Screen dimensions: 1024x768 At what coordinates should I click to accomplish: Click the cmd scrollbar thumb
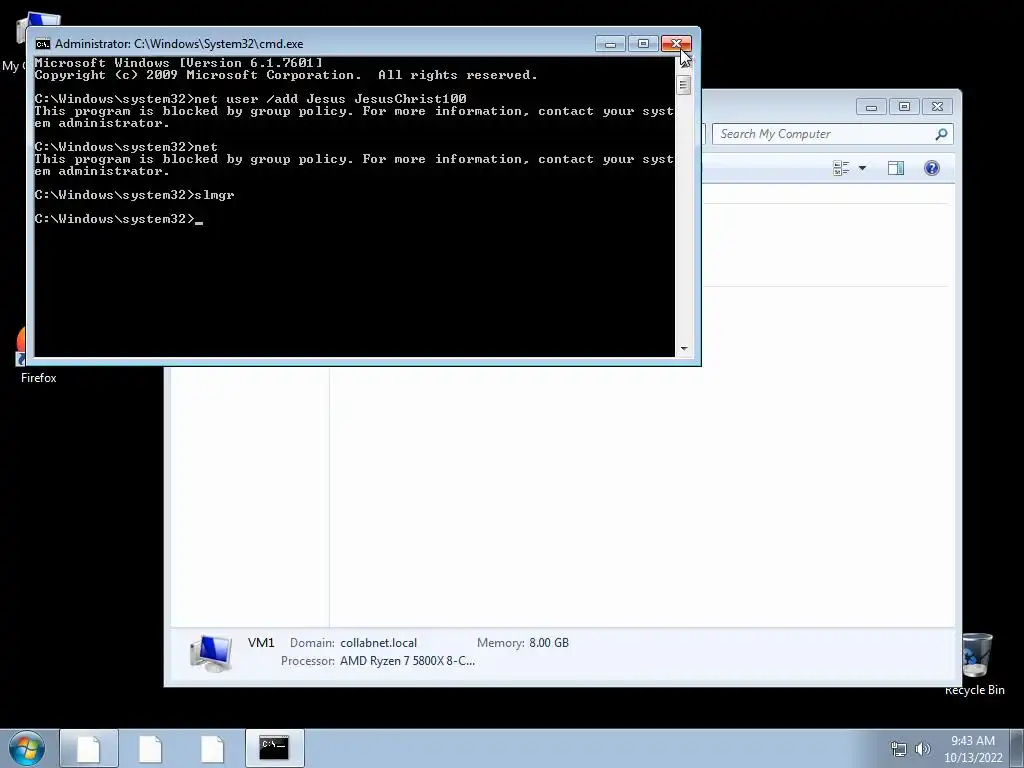[x=684, y=85]
